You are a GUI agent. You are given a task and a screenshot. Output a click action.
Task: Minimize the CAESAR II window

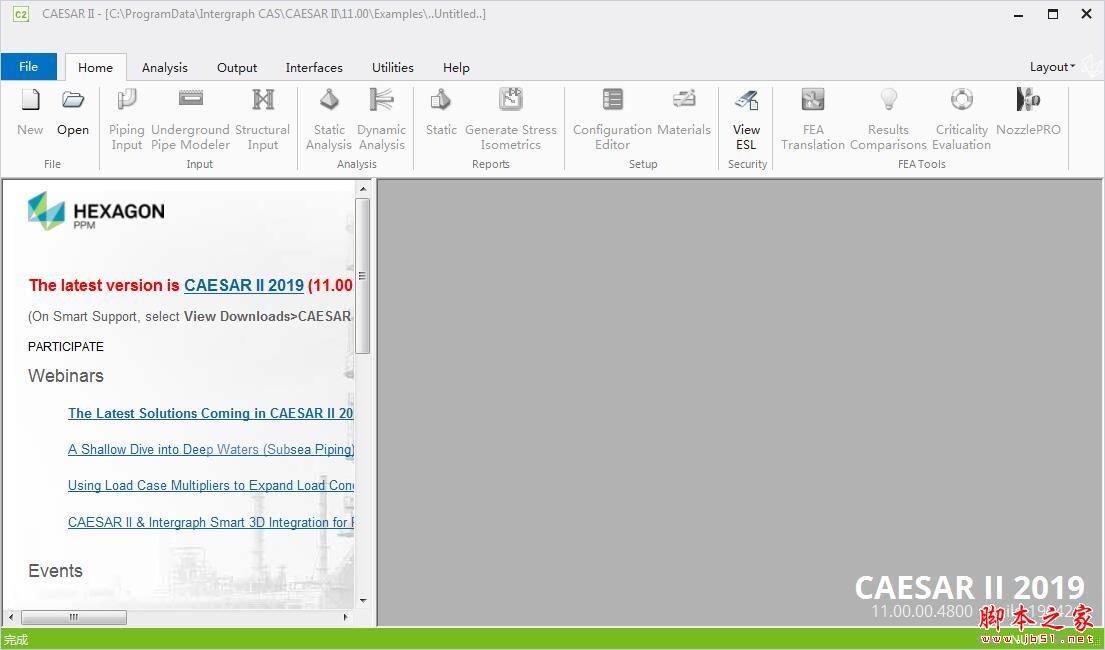pyautogui.click(x=1018, y=15)
